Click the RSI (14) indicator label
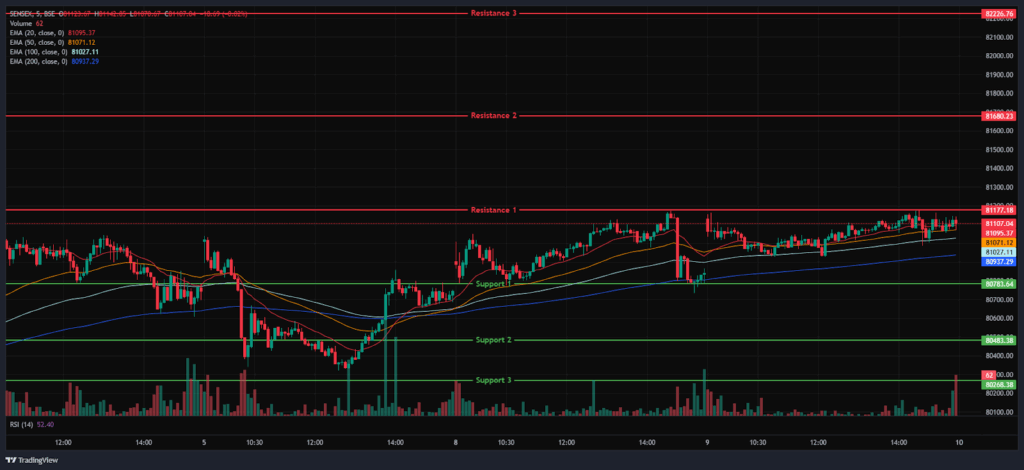This screenshot has height=470, width=1024. pyautogui.click(x=21, y=424)
